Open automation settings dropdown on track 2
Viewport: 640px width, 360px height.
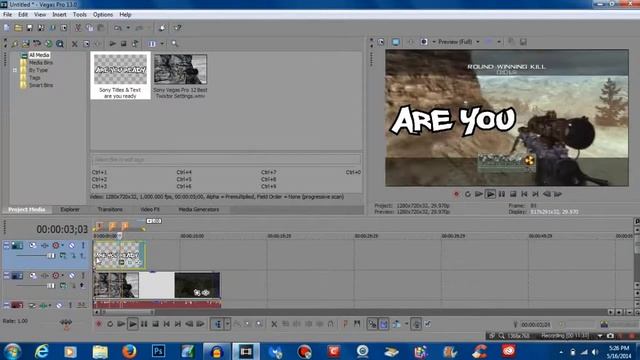(x=62, y=276)
